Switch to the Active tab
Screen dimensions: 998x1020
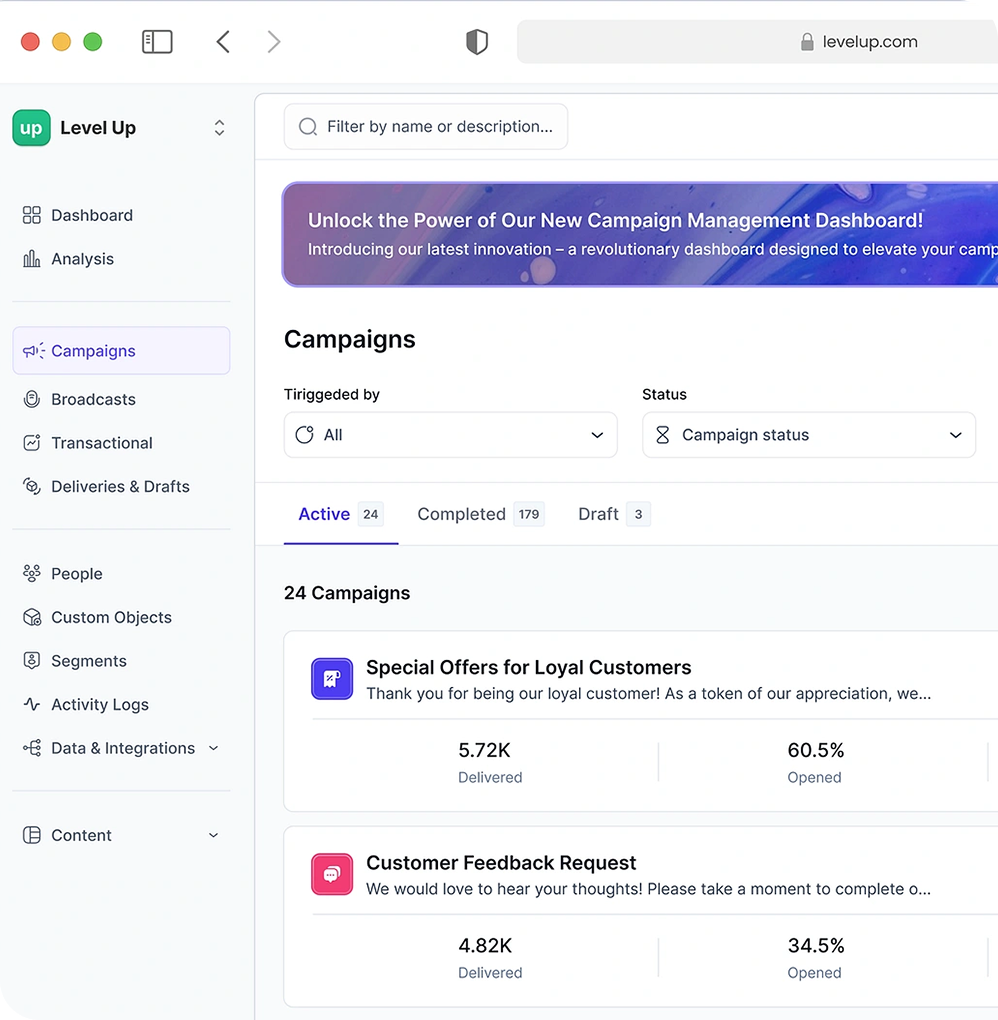coord(341,514)
